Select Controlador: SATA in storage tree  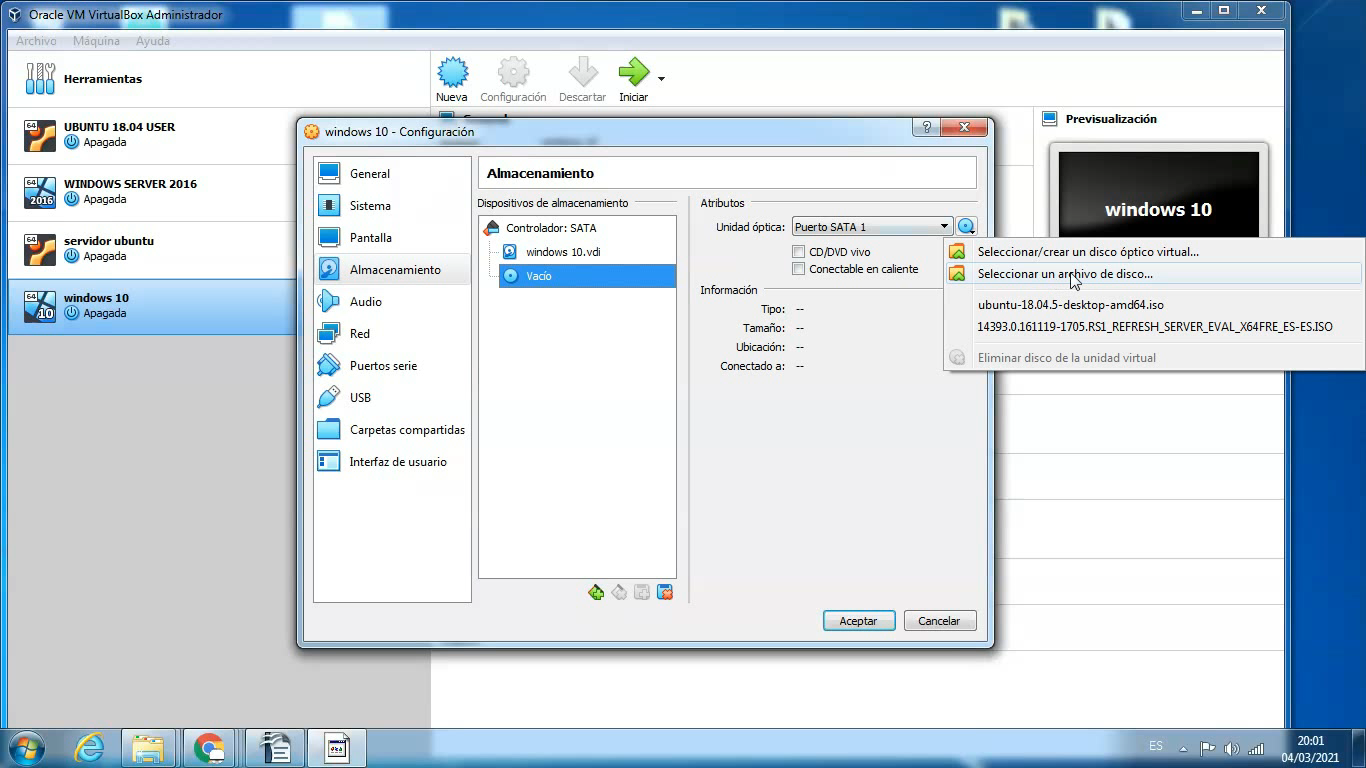551,228
